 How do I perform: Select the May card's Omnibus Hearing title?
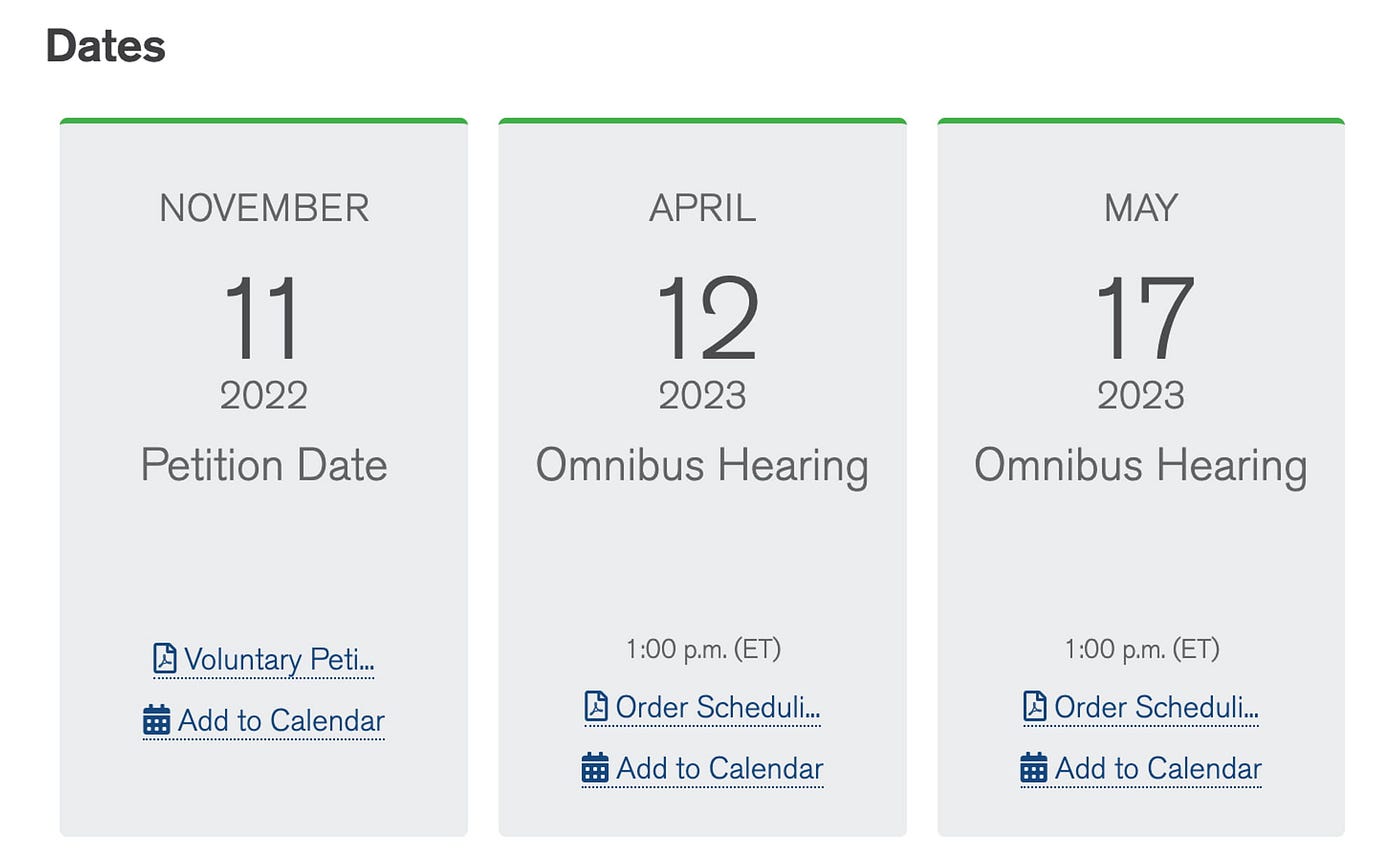[x=1141, y=466]
